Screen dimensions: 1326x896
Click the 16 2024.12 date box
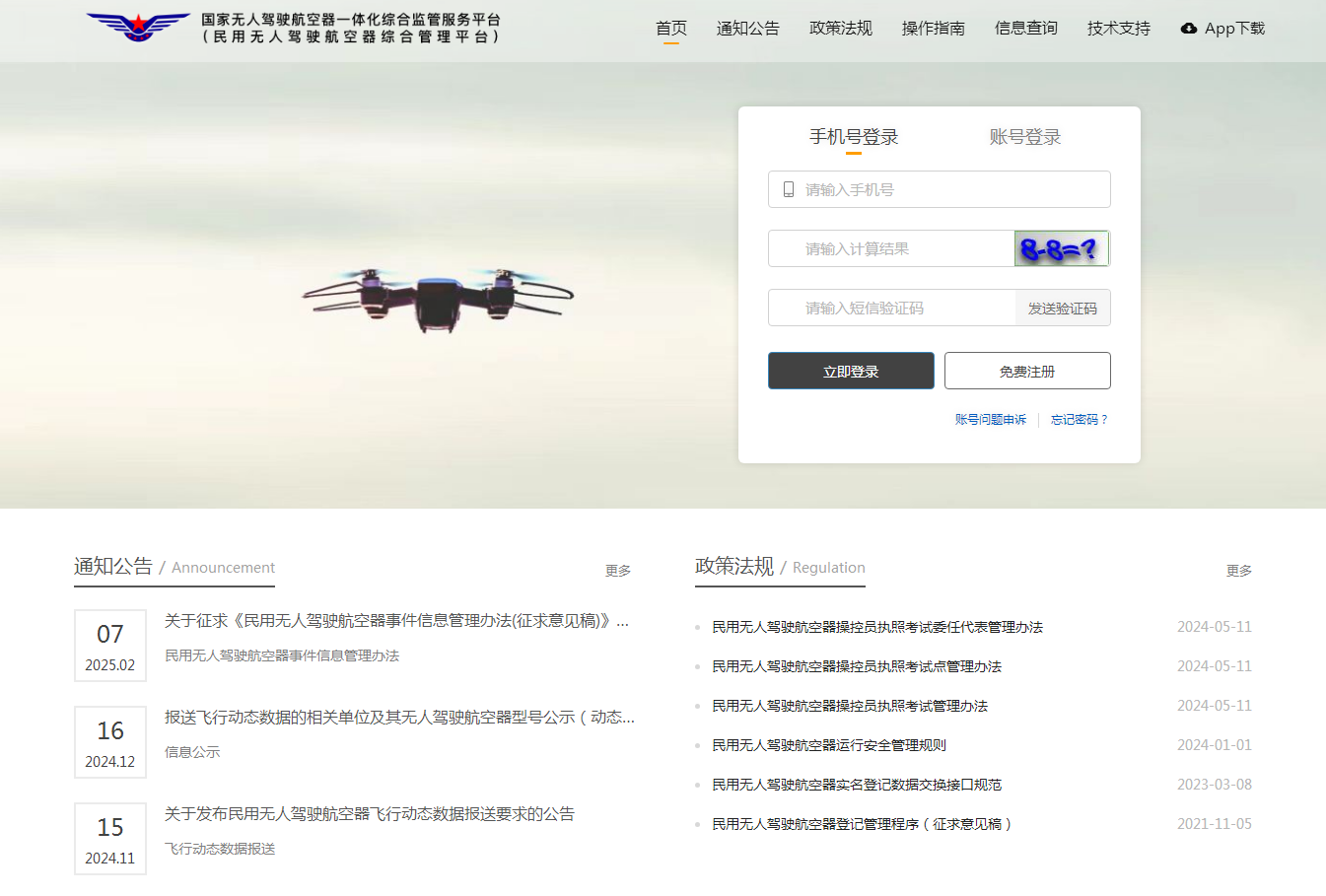(110, 742)
